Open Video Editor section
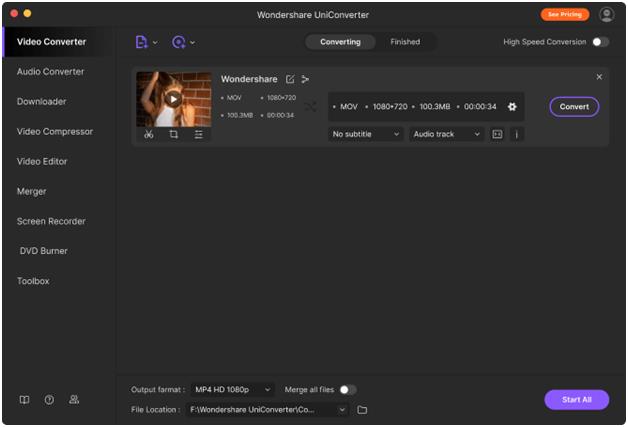The height and width of the screenshot is (427, 628). coord(42,161)
